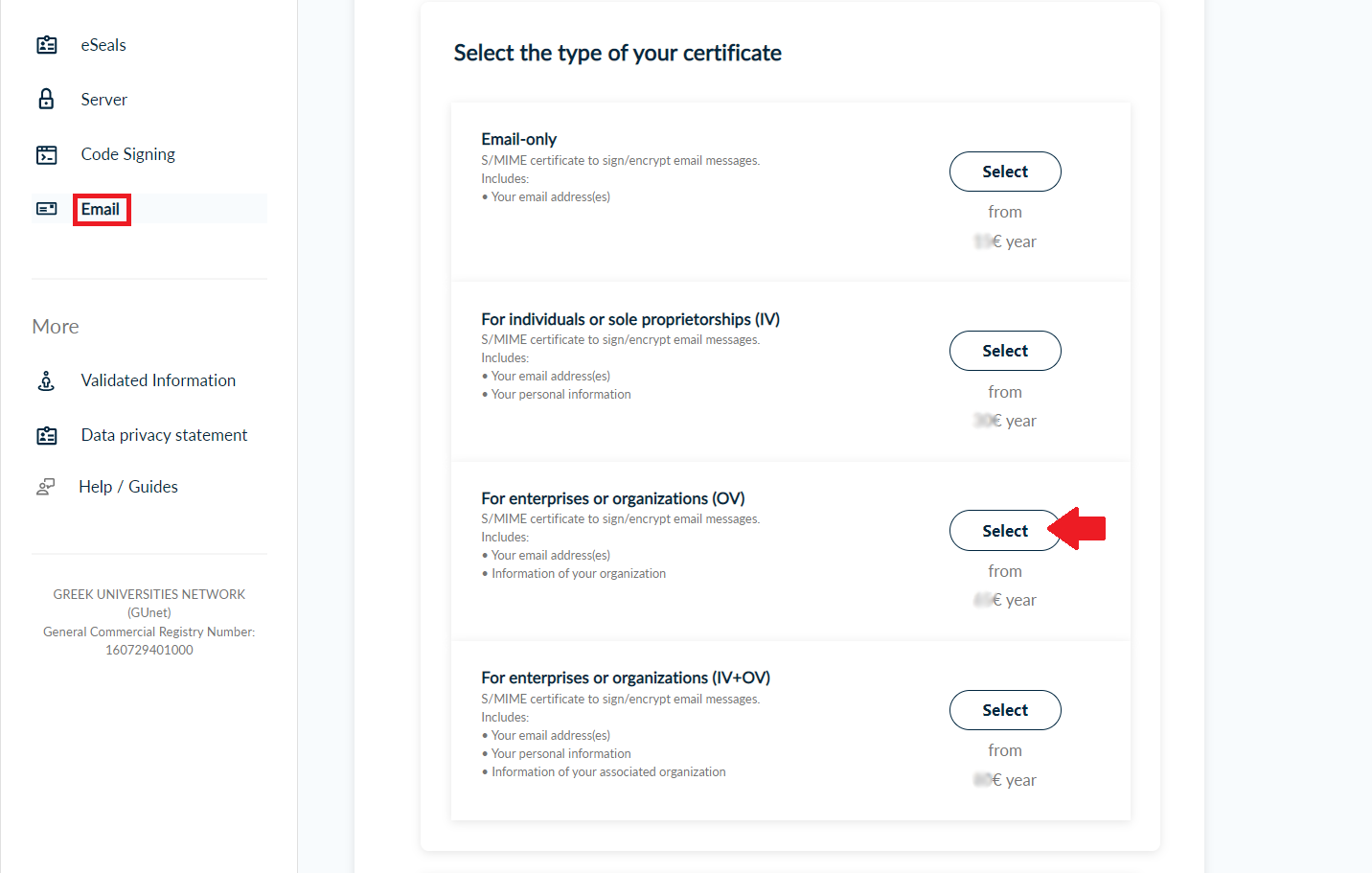1372x873 pixels.
Task: Click the Server padlock icon
Action: coord(46,100)
